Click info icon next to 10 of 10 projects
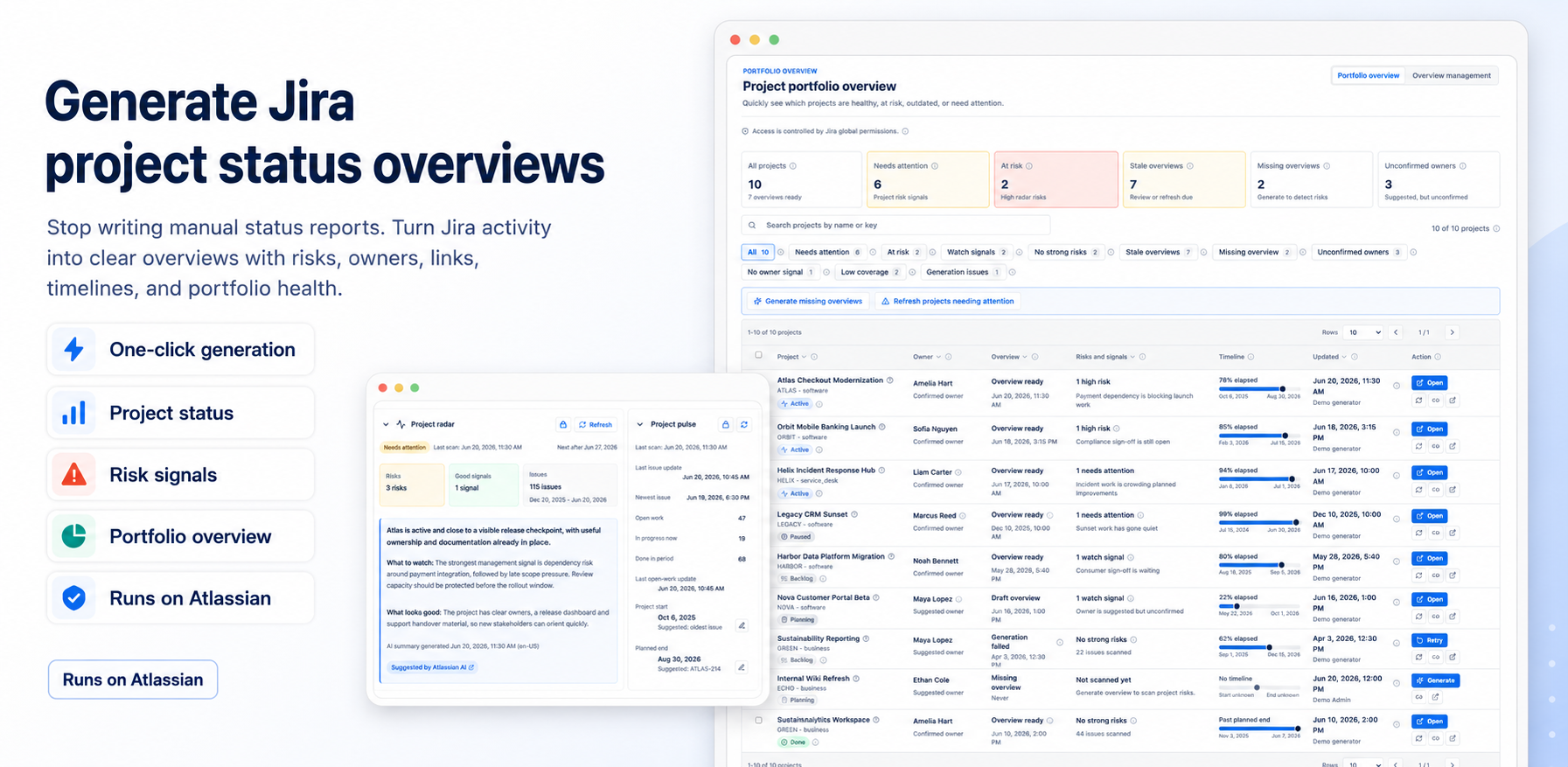Viewport: 1568px width, 767px height. click(1496, 229)
